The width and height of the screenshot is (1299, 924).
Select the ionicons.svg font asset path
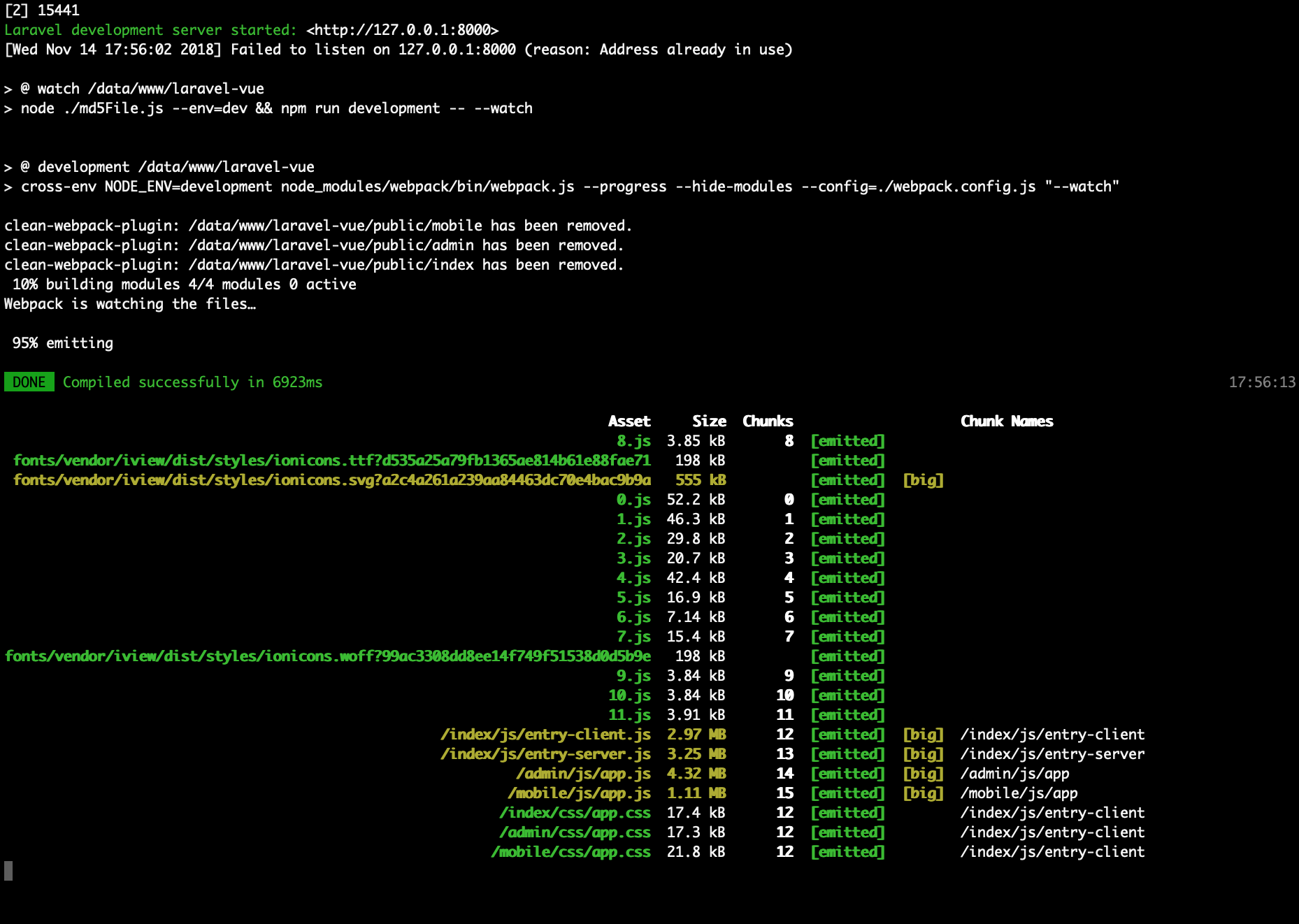(x=332, y=480)
